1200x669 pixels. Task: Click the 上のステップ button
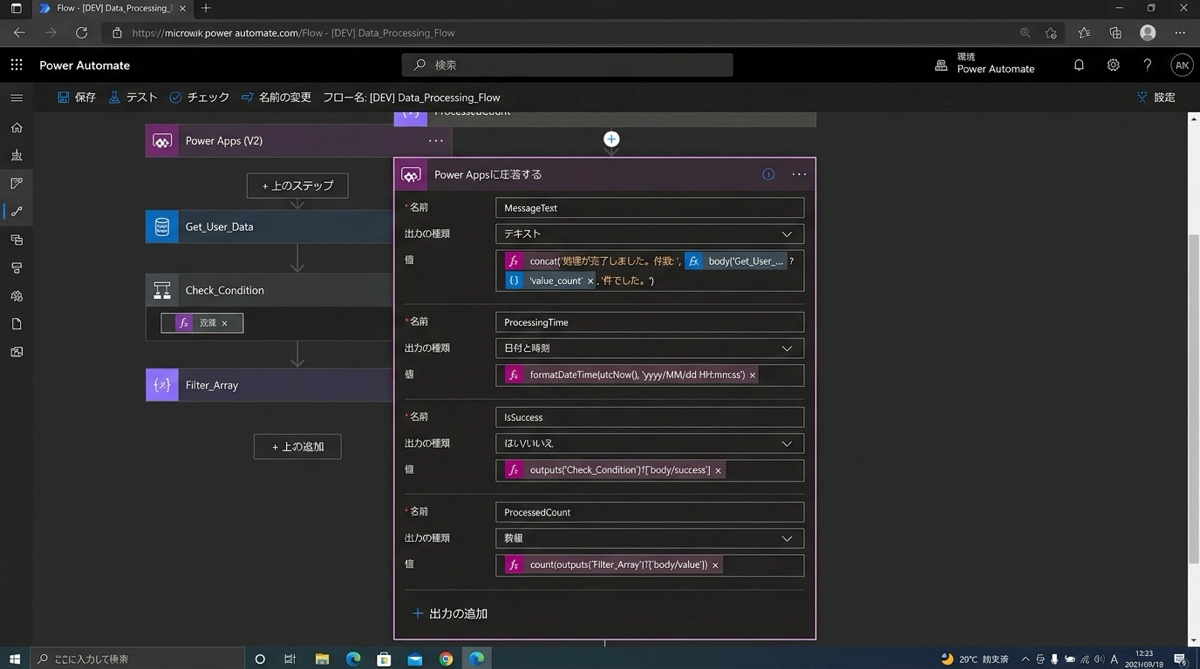(x=297, y=186)
